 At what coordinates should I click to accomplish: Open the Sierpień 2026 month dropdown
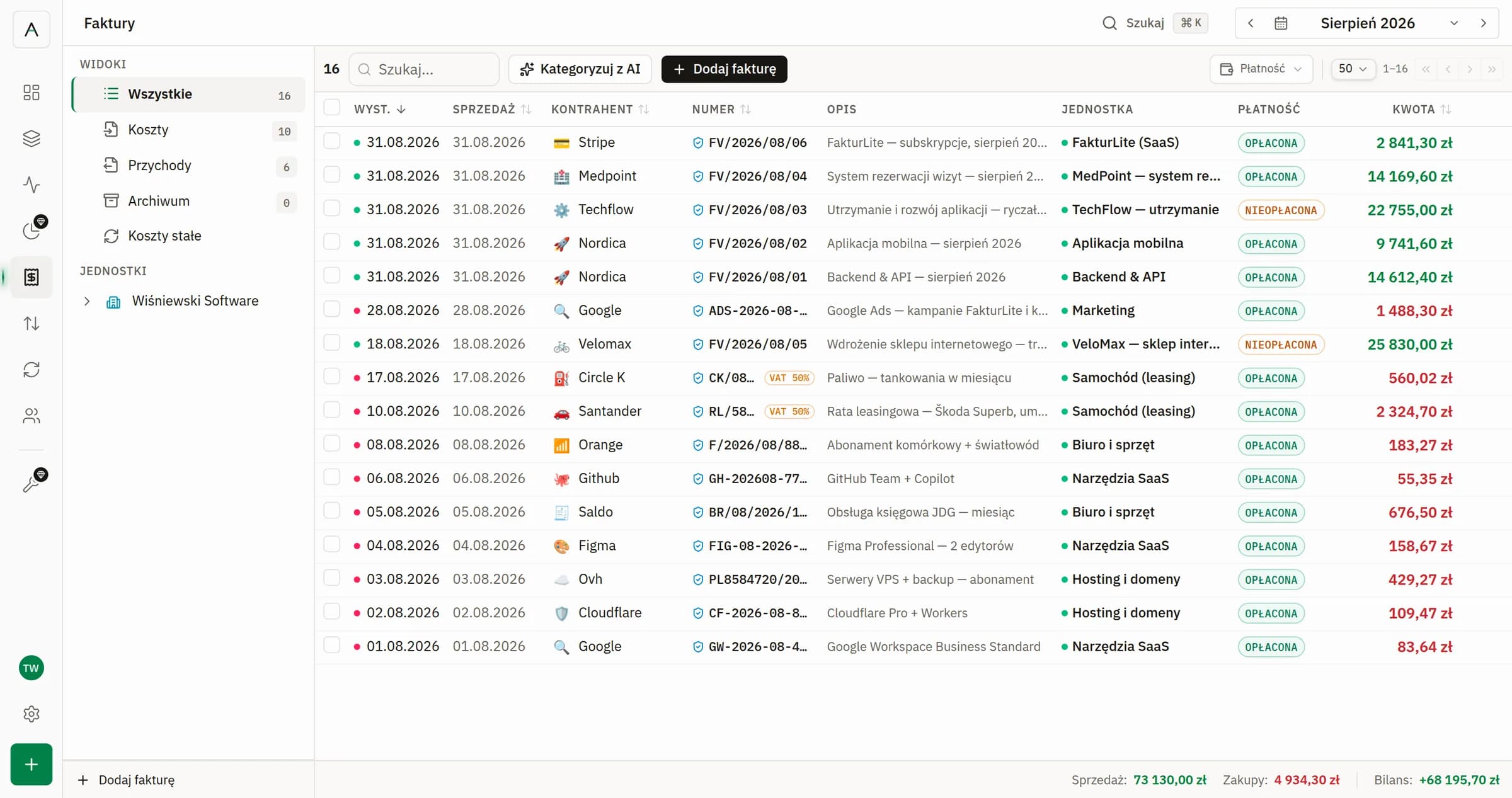coord(1389,23)
